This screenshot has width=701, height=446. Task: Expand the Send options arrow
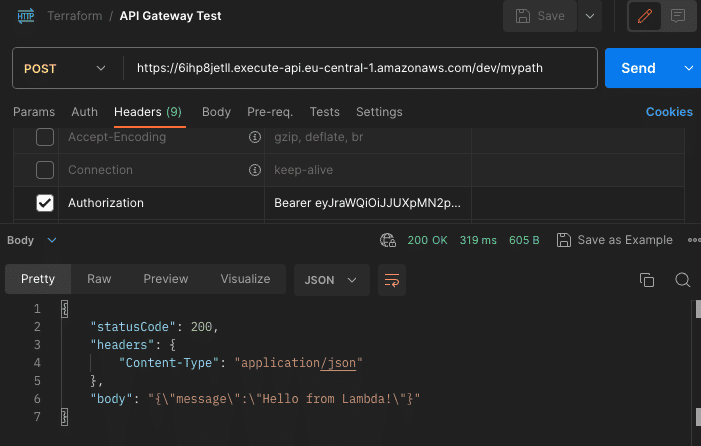688,68
